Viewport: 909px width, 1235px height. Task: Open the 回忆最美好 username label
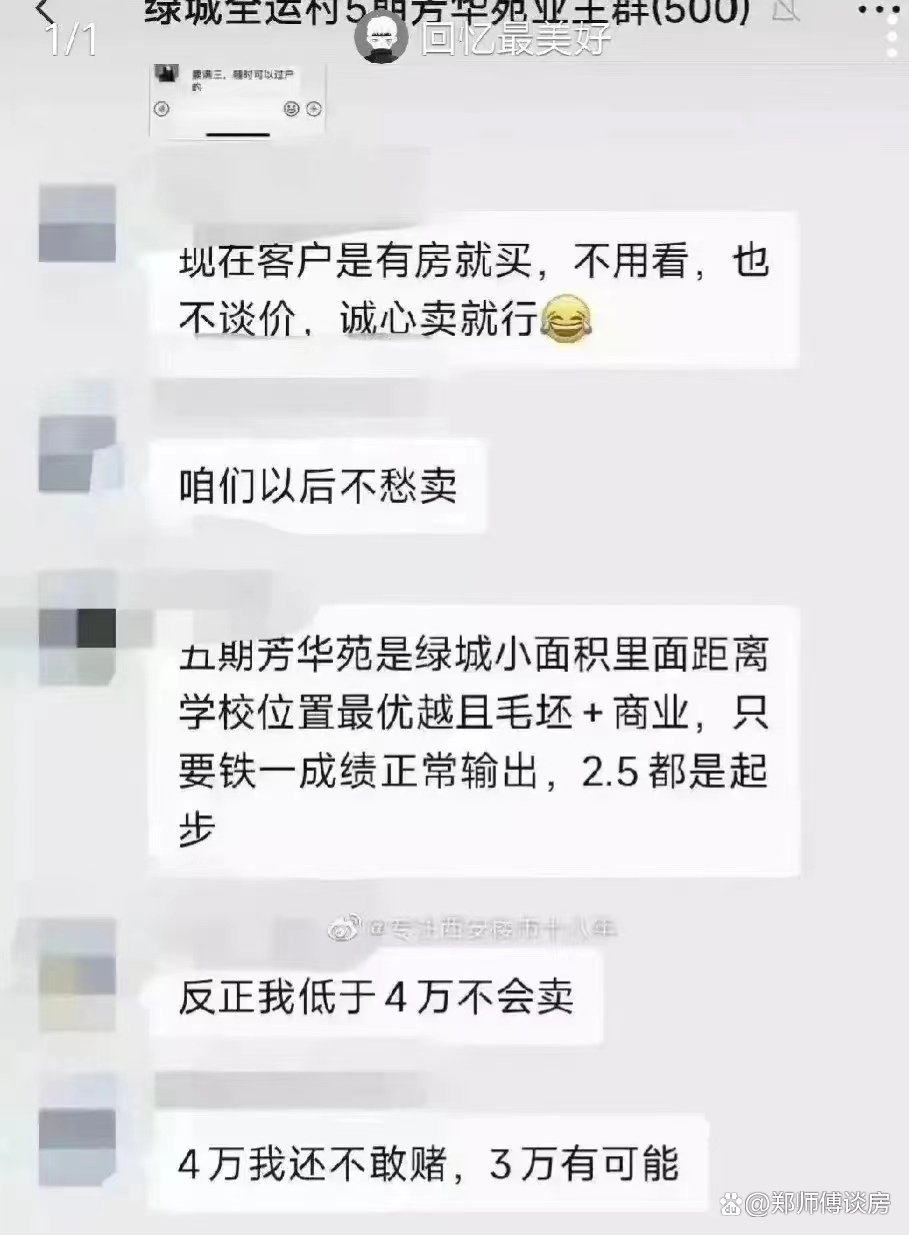coord(516,38)
